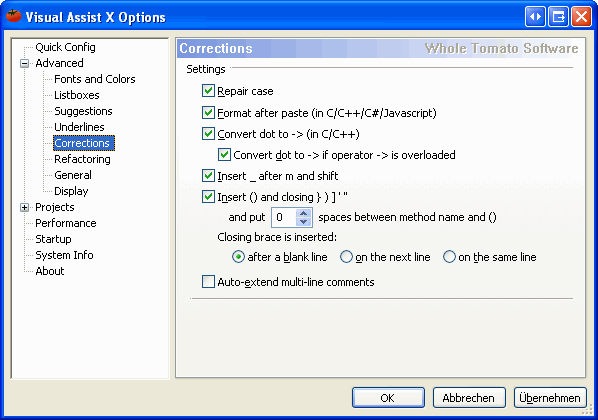Enable Auto-extend multi-line comments
The width and height of the screenshot is (598, 420).
coord(208,282)
